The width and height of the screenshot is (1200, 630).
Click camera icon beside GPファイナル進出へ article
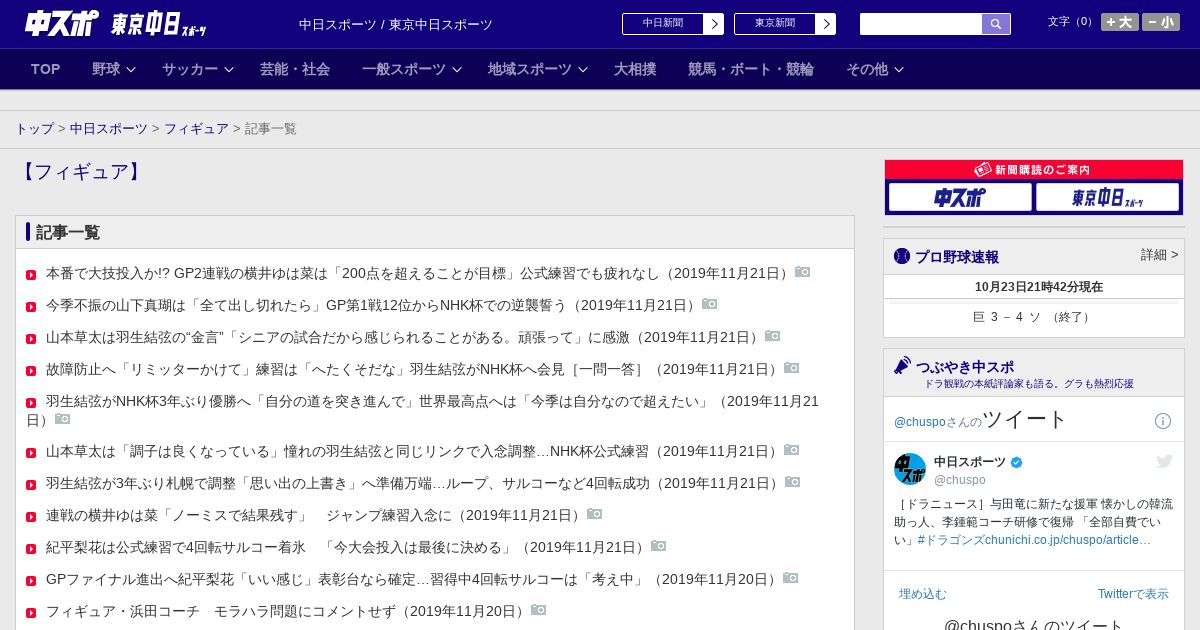(x=790, y=578)
